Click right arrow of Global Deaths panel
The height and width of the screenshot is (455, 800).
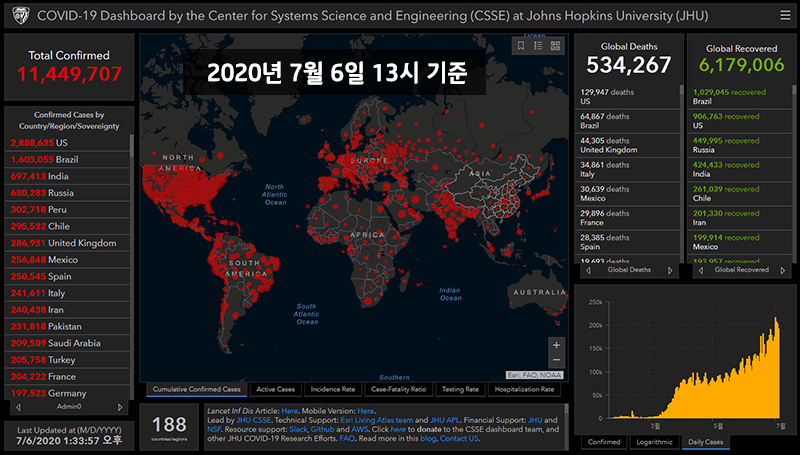670,270
